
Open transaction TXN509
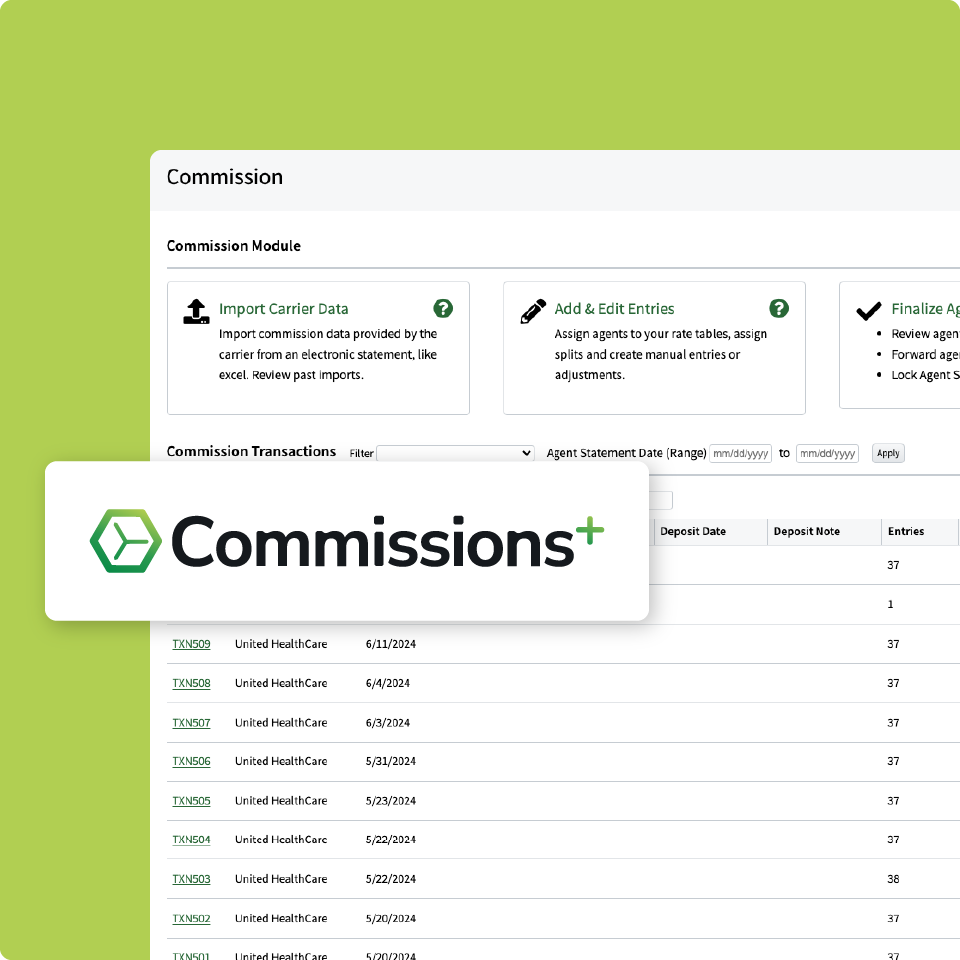coord(191,644)
